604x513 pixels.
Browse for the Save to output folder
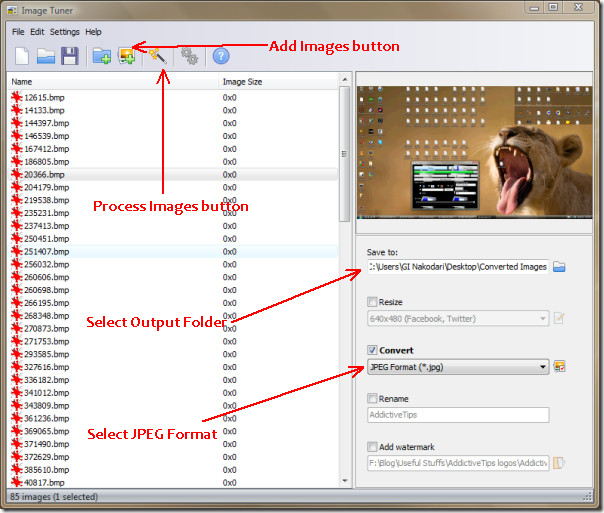pyautogui.click(x=560, y=267)
